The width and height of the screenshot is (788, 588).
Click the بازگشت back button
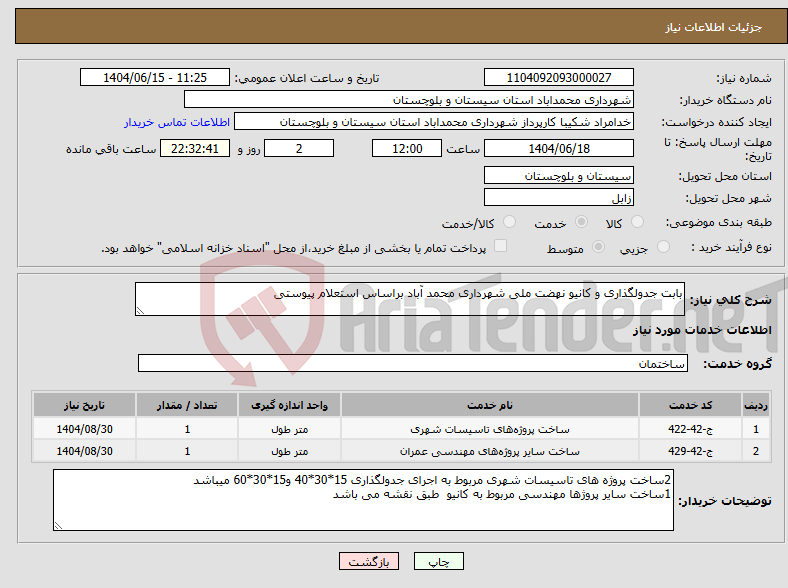pos(369,561)
